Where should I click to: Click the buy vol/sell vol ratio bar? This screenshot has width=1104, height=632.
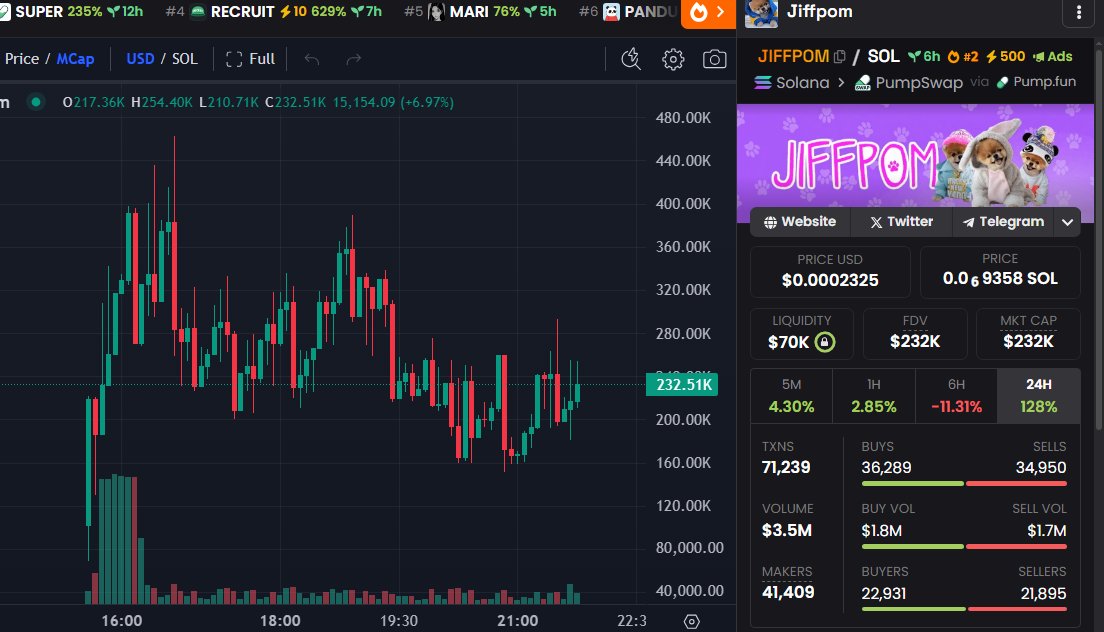pos(964,546)
